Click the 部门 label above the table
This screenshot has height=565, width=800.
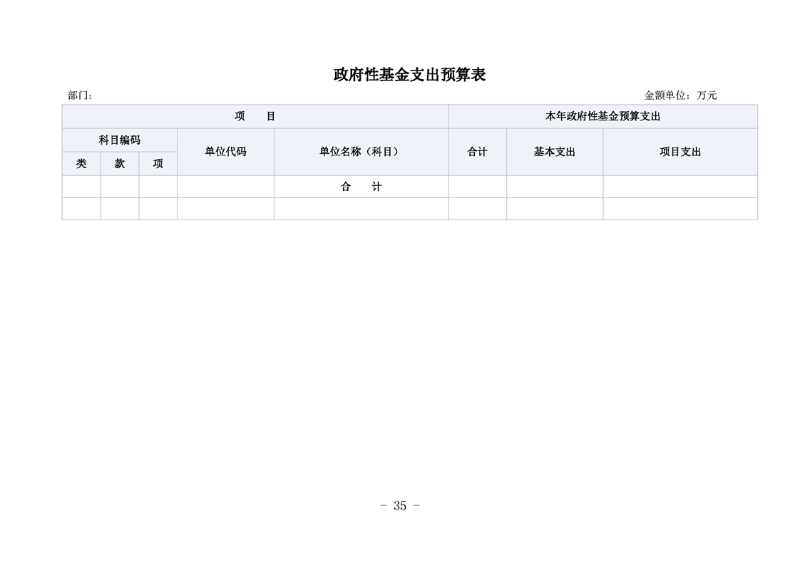coord(80,96)
